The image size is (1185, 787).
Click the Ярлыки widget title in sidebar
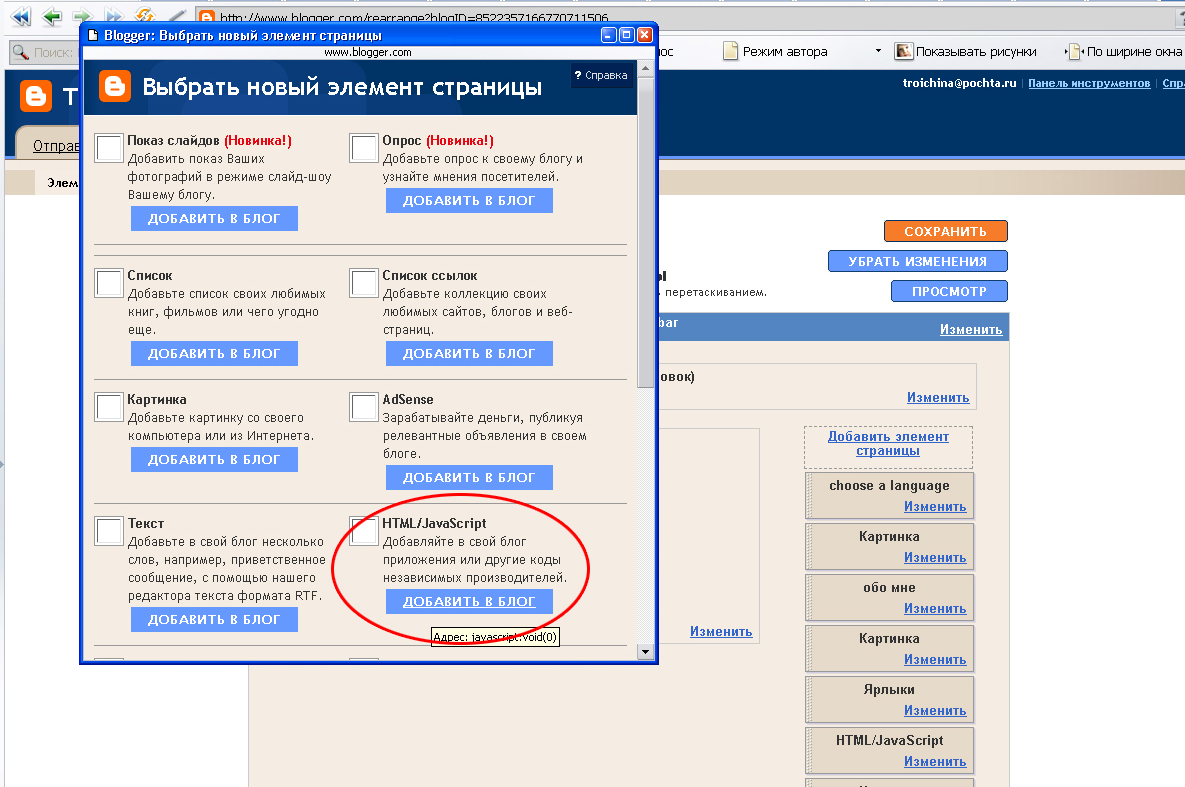889,689
